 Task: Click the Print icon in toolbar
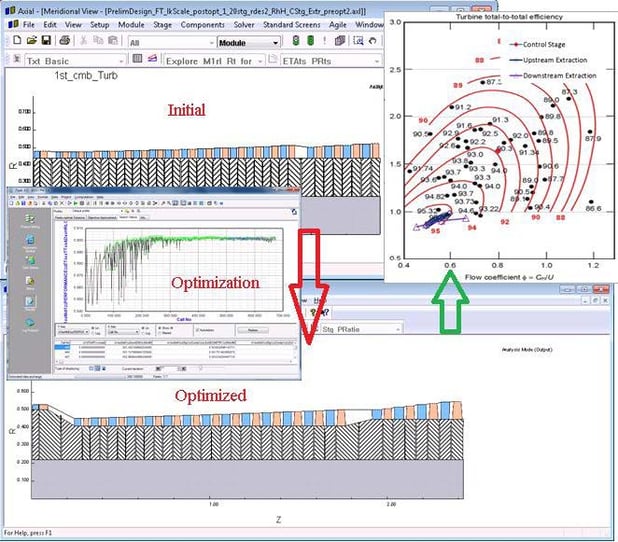[x=64, y=42]
